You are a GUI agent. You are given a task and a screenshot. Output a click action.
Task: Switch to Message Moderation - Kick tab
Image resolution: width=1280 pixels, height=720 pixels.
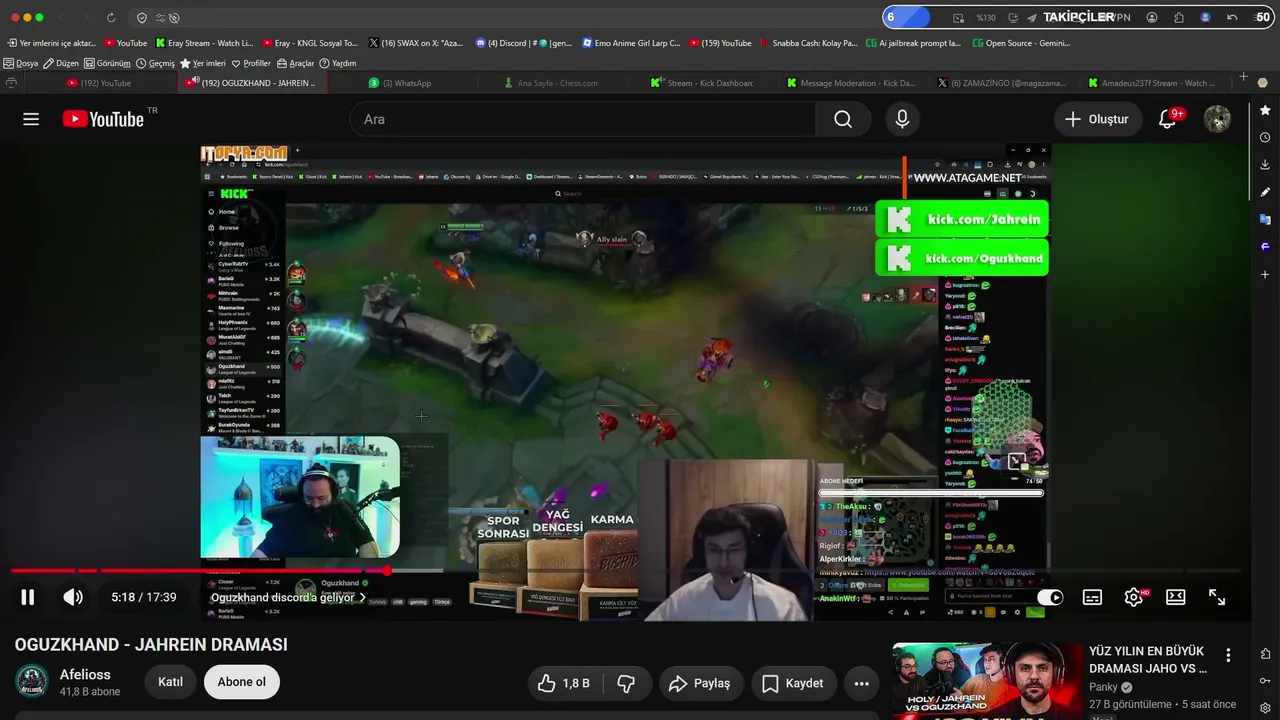point(851,83)
